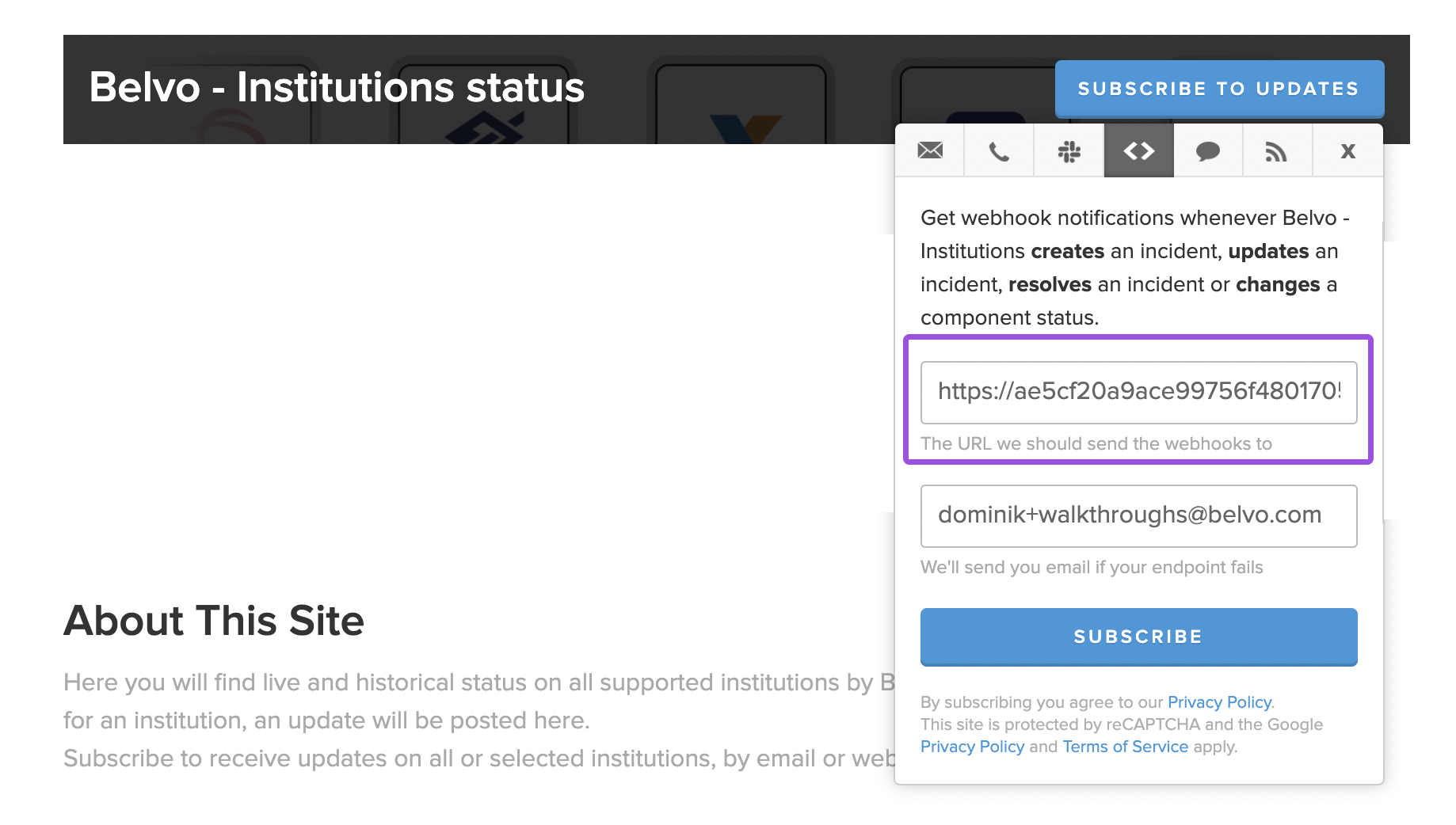Close the subscribe popup with X
Viewport: 1456px width, 825px height.
pos(1347,150)
